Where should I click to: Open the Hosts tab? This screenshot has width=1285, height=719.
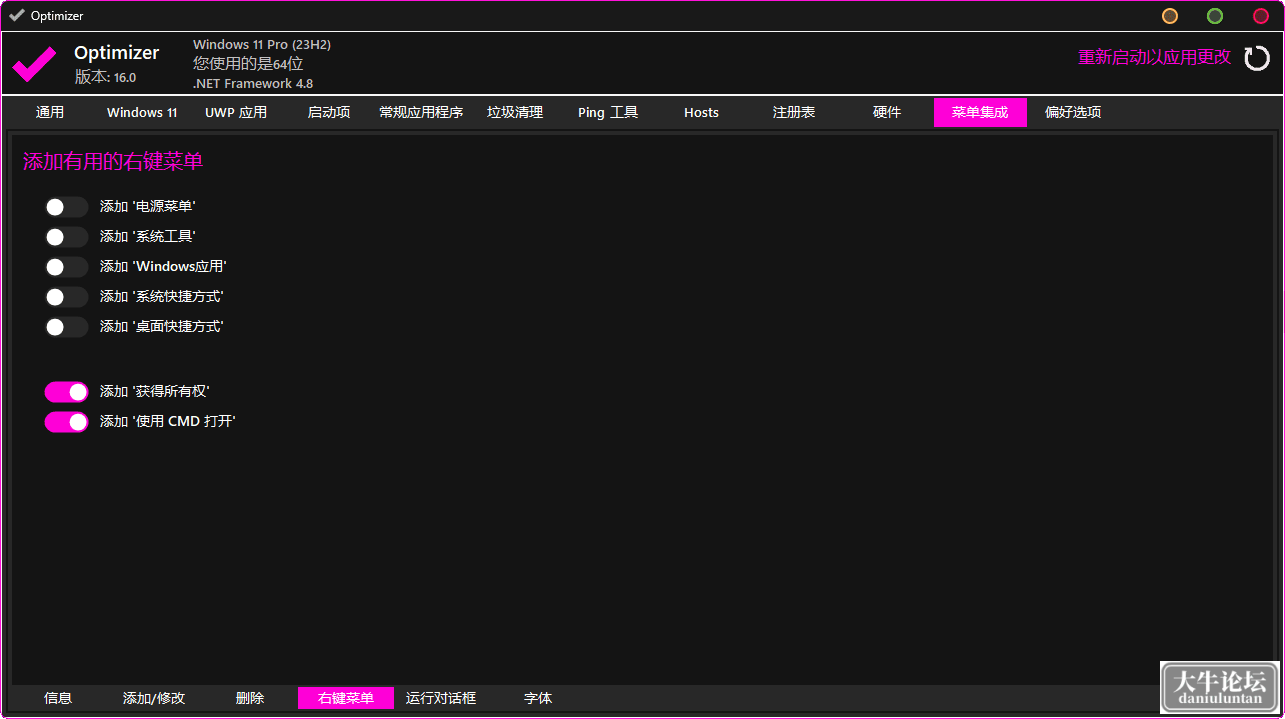(701, 112)
